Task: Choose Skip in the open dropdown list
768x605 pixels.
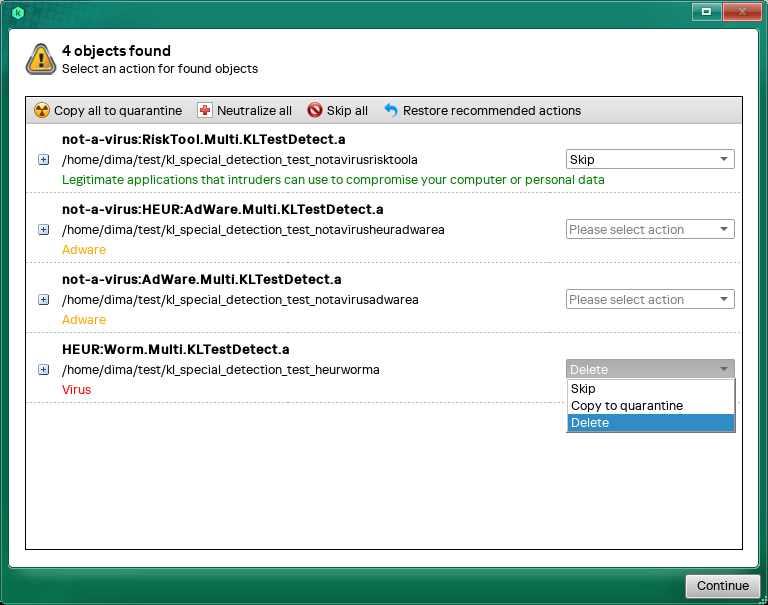Action: 650,389
